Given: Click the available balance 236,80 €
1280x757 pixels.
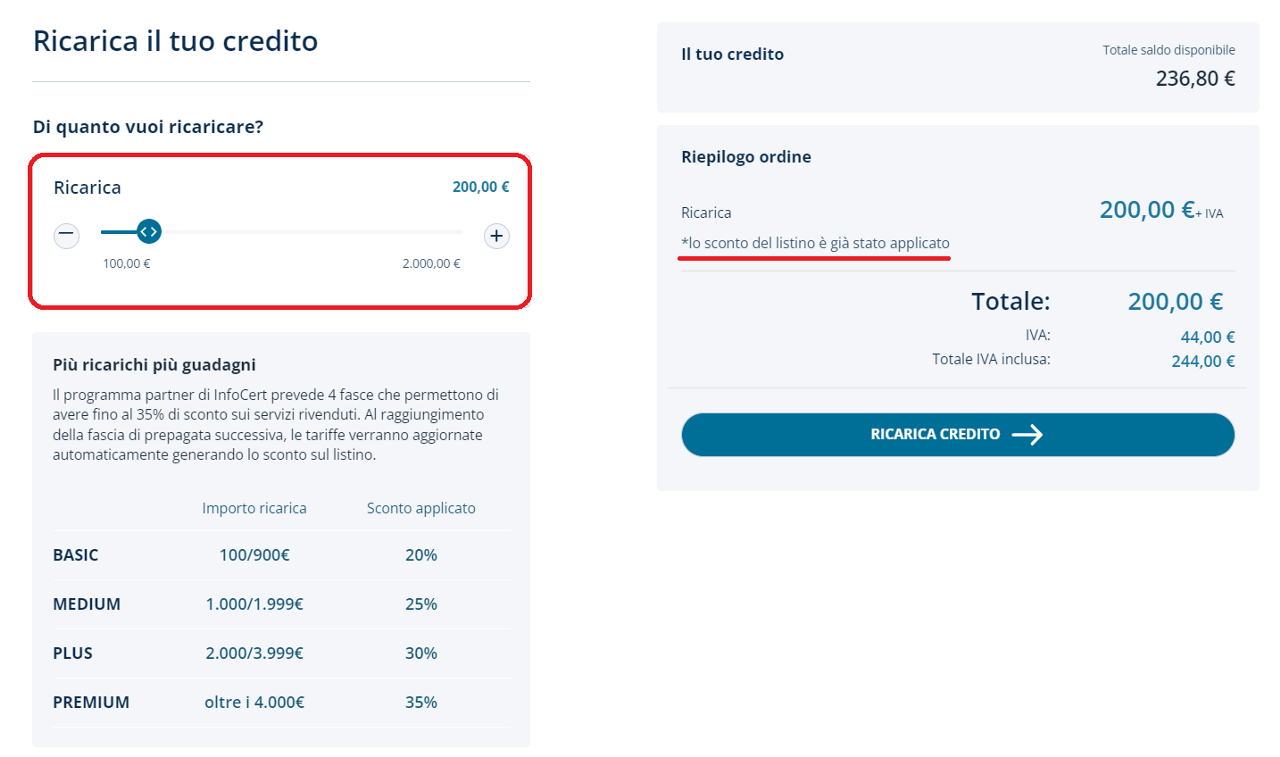Looking at the screenshot, I should pos(1195,78).
